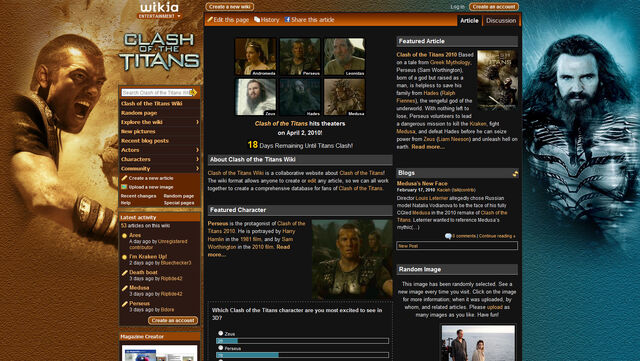Open the Magazine Creator preview thumbnail
Screen dimensions: 640x361
160,353
